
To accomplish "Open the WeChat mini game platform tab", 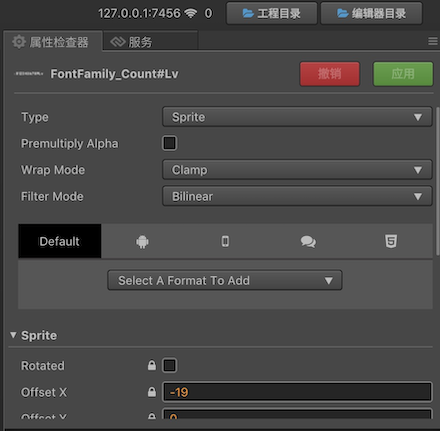I will (308, 241).
